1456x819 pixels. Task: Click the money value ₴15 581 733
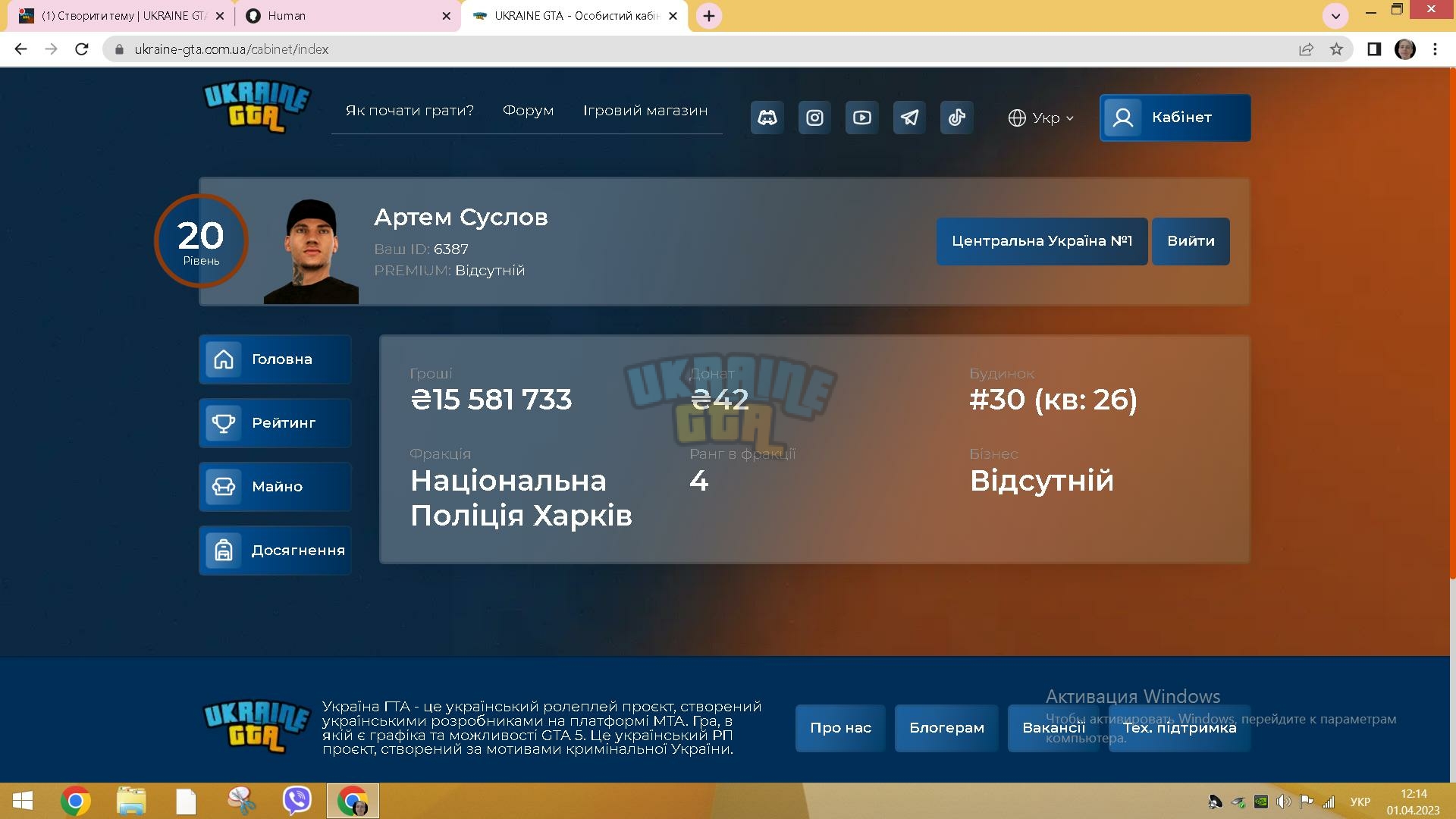[x=491, y=400]
